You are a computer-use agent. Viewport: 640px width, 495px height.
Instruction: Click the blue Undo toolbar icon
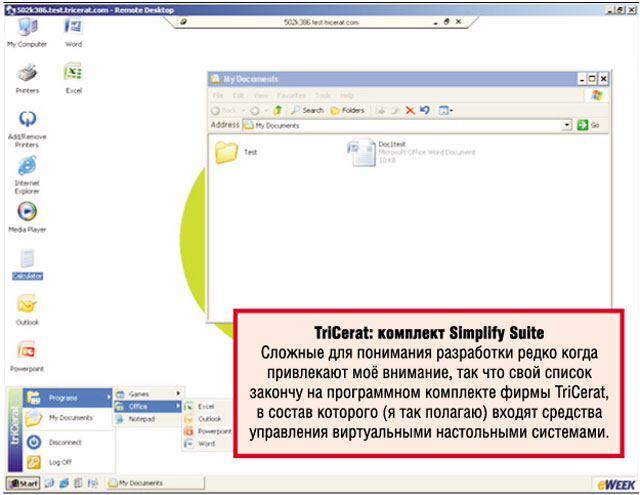424,110
